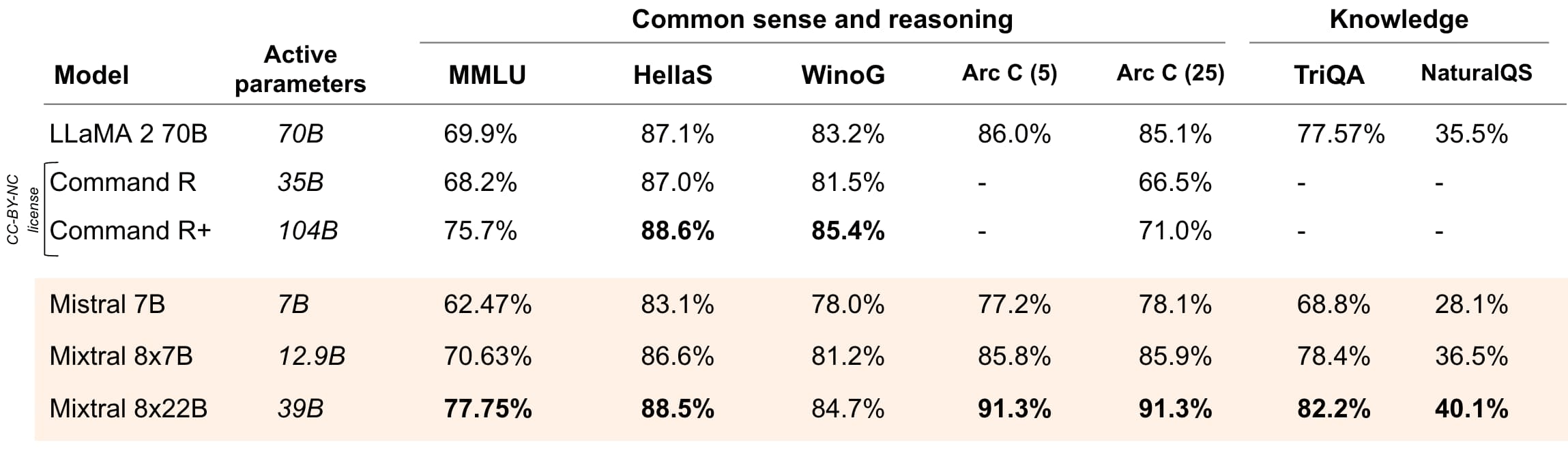Viewport: 1568px width, 461px height.
Task: Select the TriQA column header
Action: click(1329, 75)
